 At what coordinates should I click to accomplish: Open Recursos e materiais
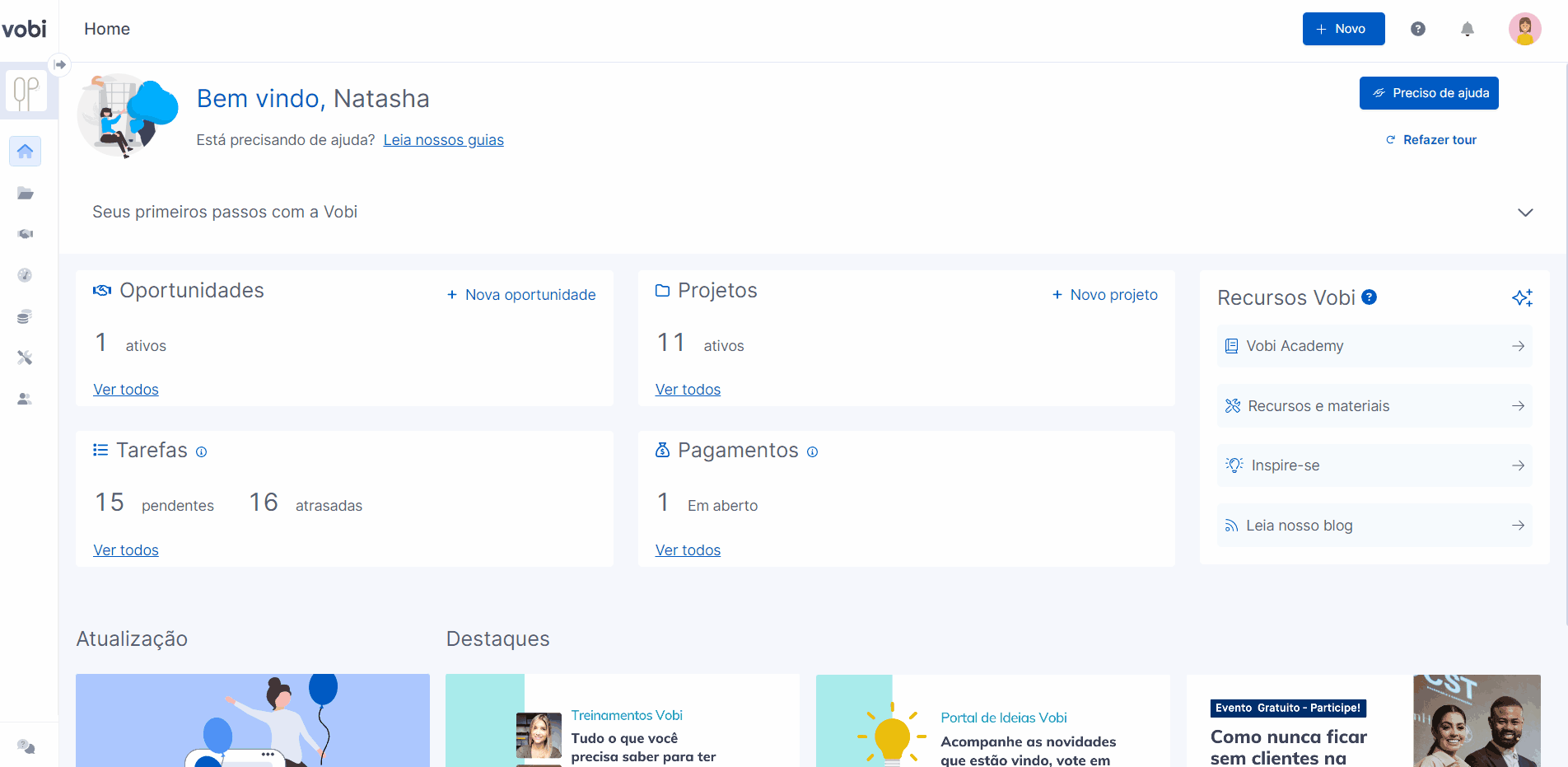1374,406
